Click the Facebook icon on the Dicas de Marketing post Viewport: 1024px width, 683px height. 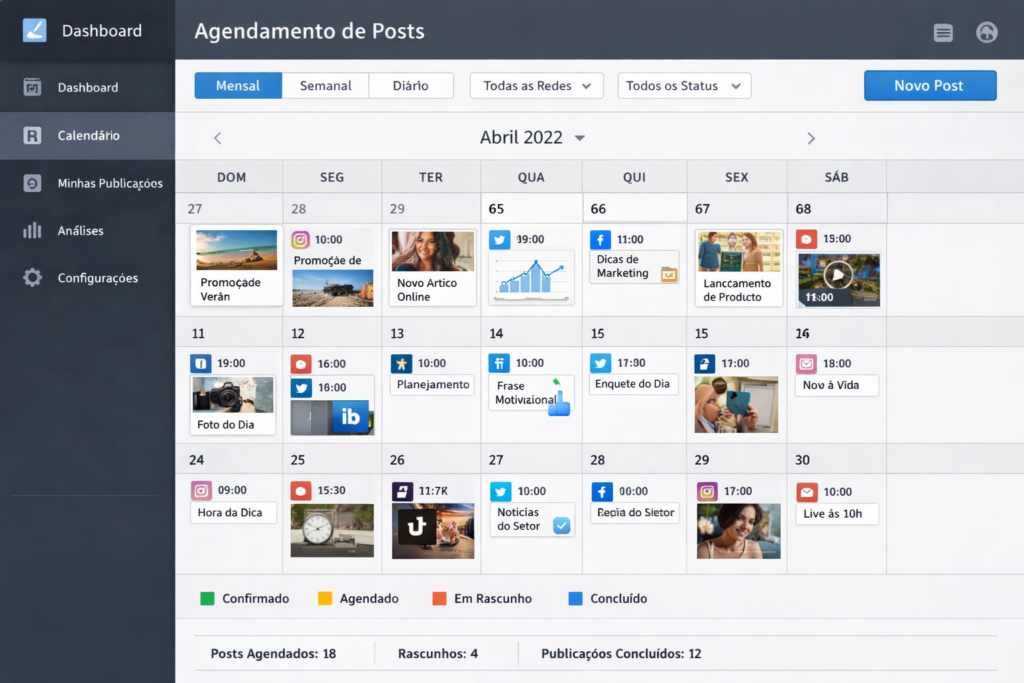click(x=601, y=239)
